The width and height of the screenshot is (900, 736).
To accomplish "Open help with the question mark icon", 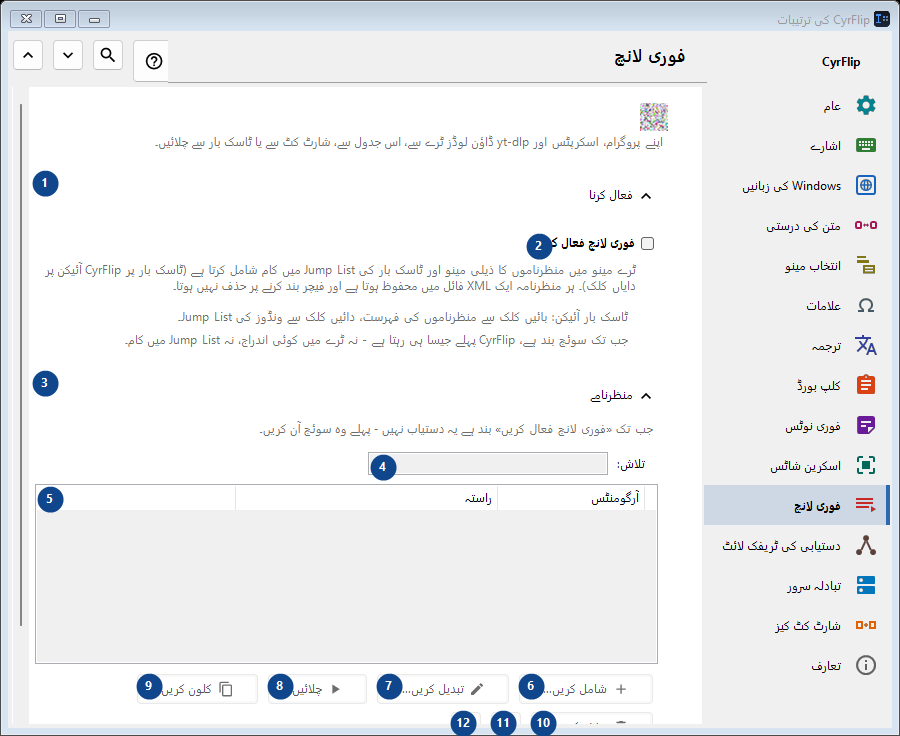I will tap(153, 61).
